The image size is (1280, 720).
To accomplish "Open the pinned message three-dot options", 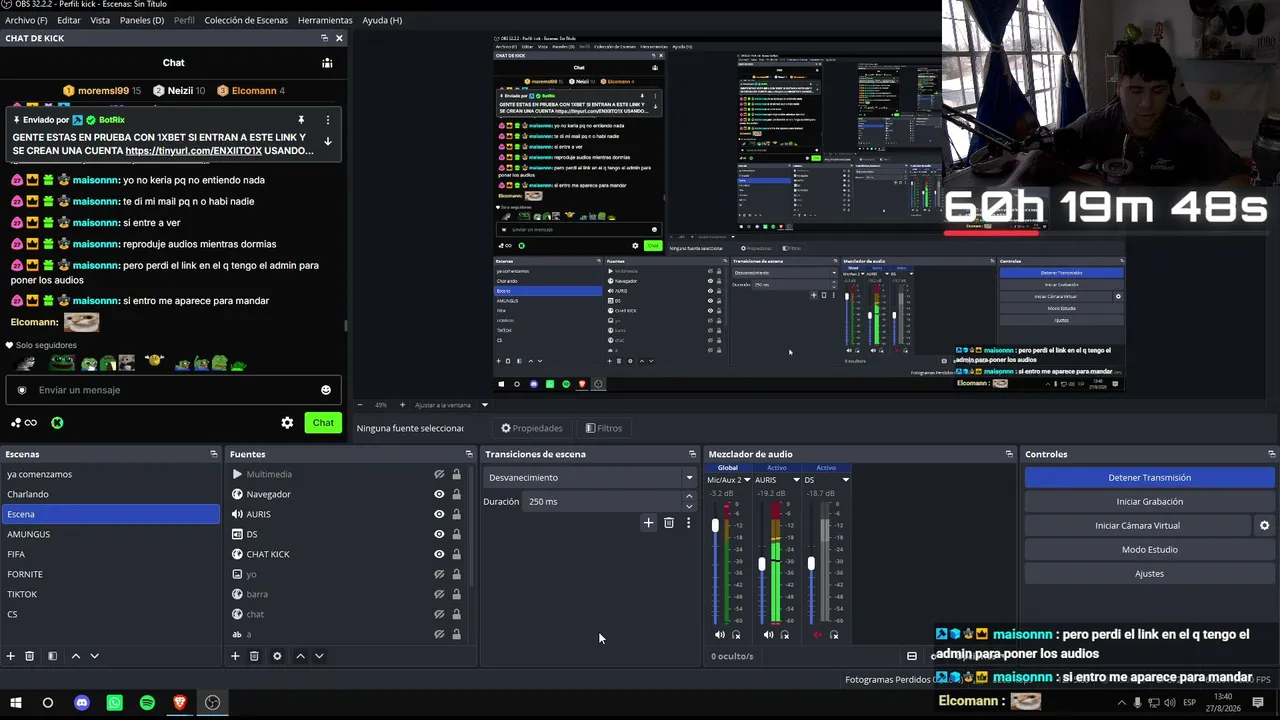I will (x=327, y=120).
